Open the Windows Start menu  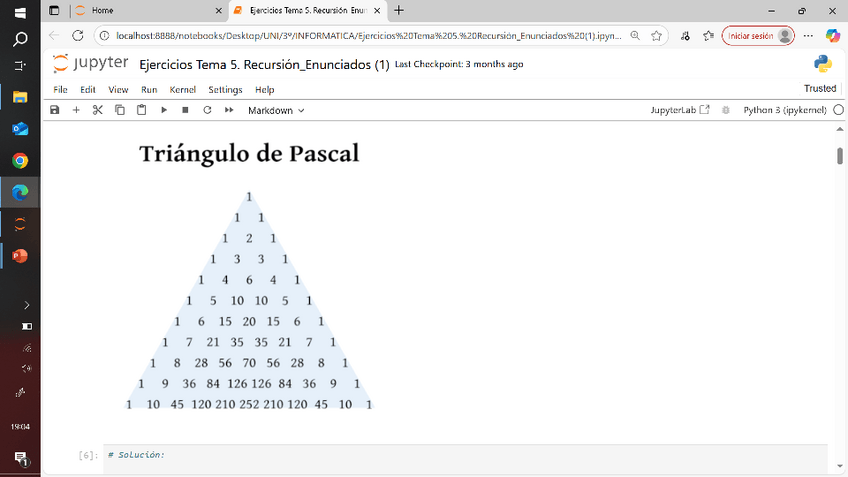pos(20,12)
